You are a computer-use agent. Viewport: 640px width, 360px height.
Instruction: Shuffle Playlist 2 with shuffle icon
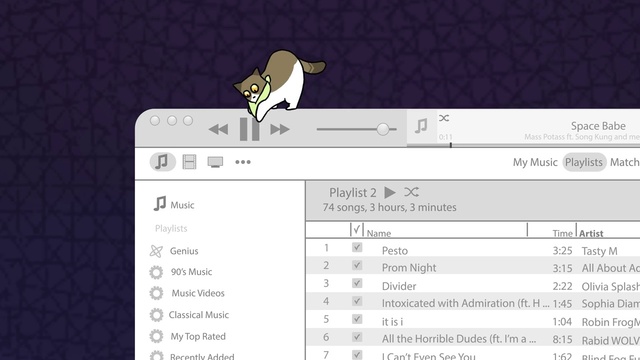click(411, 192)
